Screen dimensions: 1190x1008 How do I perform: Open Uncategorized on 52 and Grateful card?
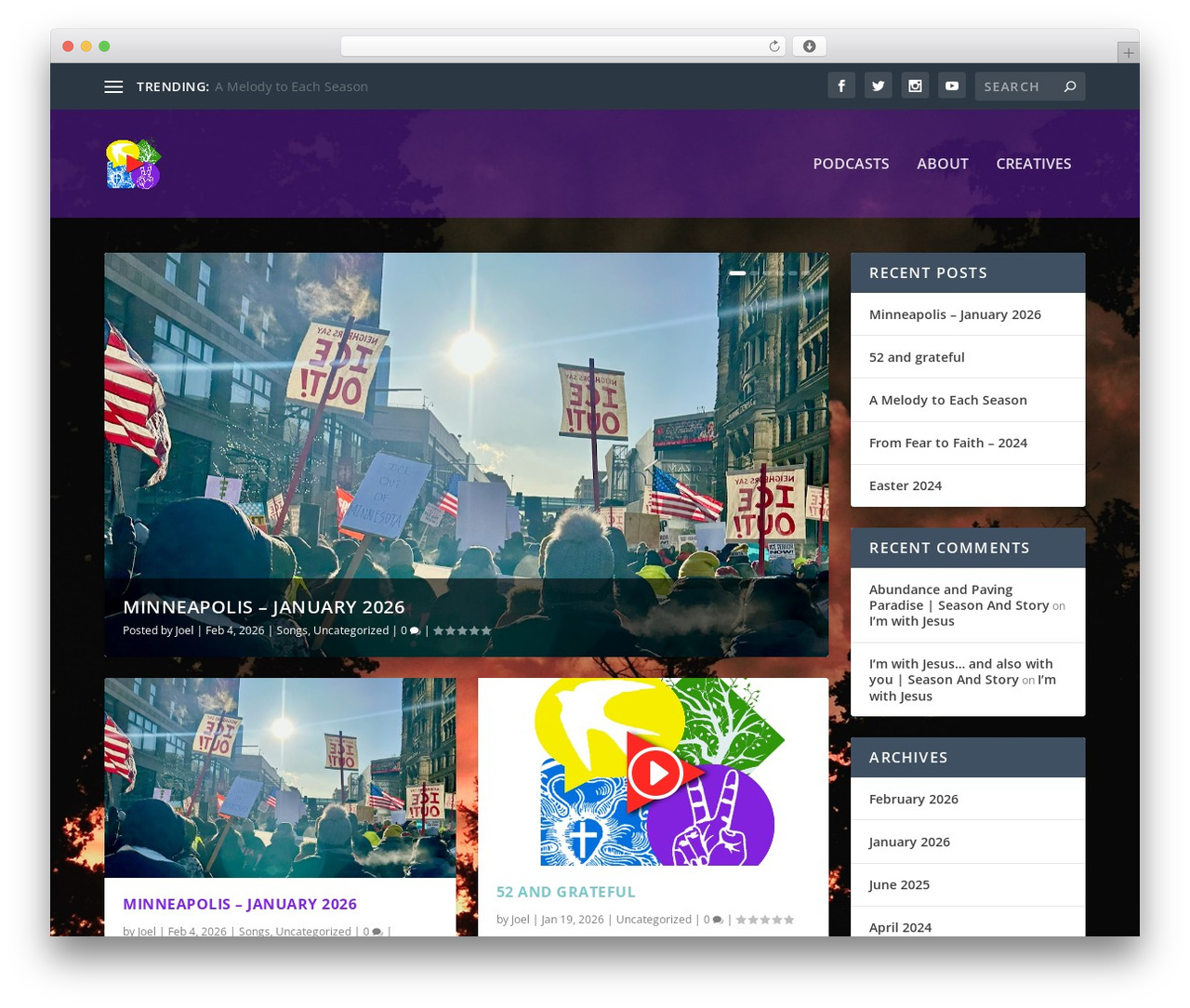click(x=654, y=920)
